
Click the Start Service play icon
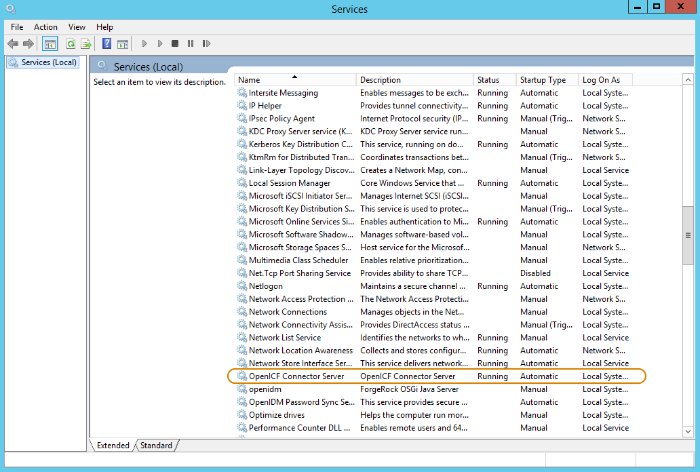pos(144,44)
